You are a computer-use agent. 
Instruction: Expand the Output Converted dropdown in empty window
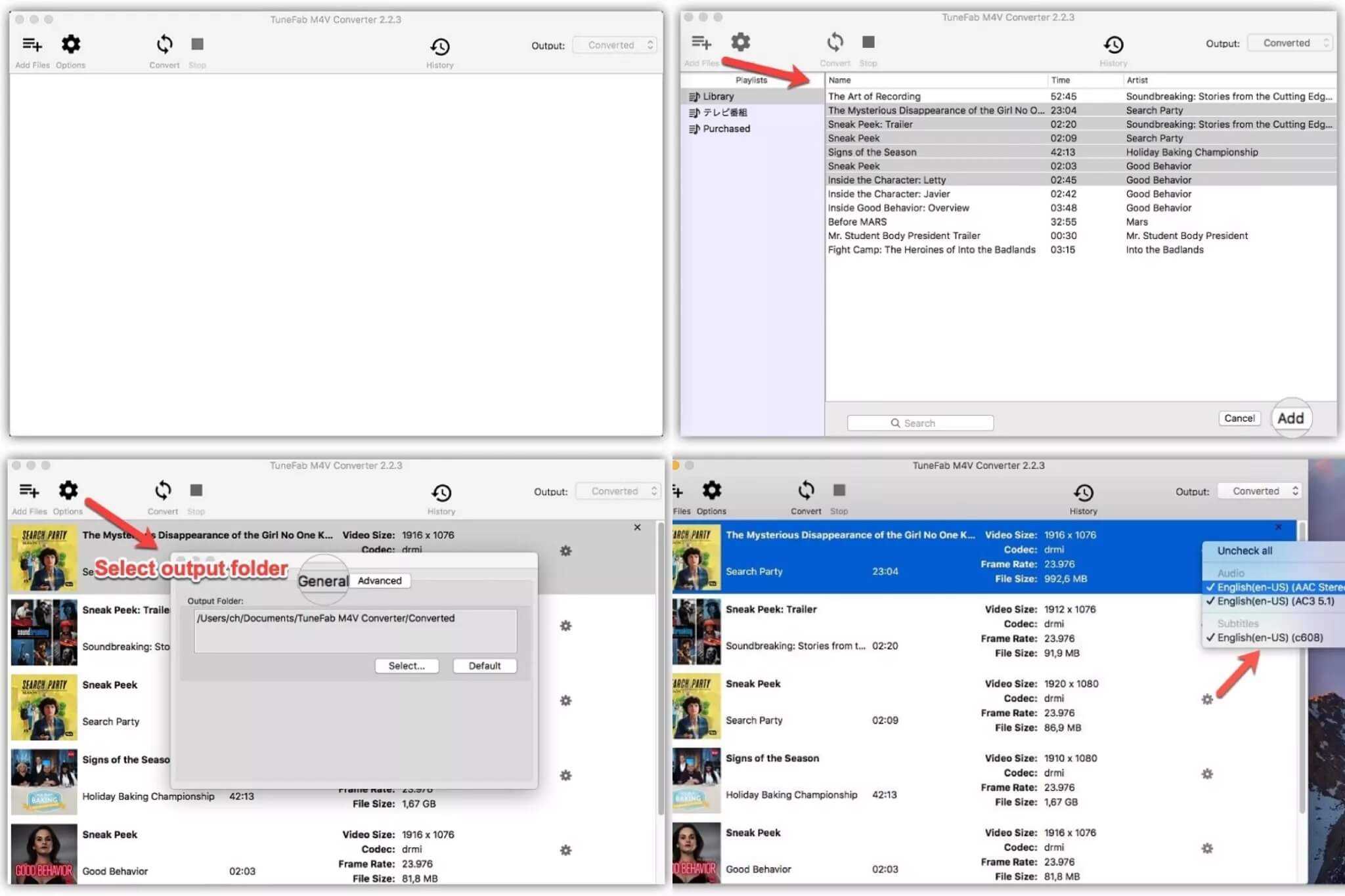click(x=615, y=45)
